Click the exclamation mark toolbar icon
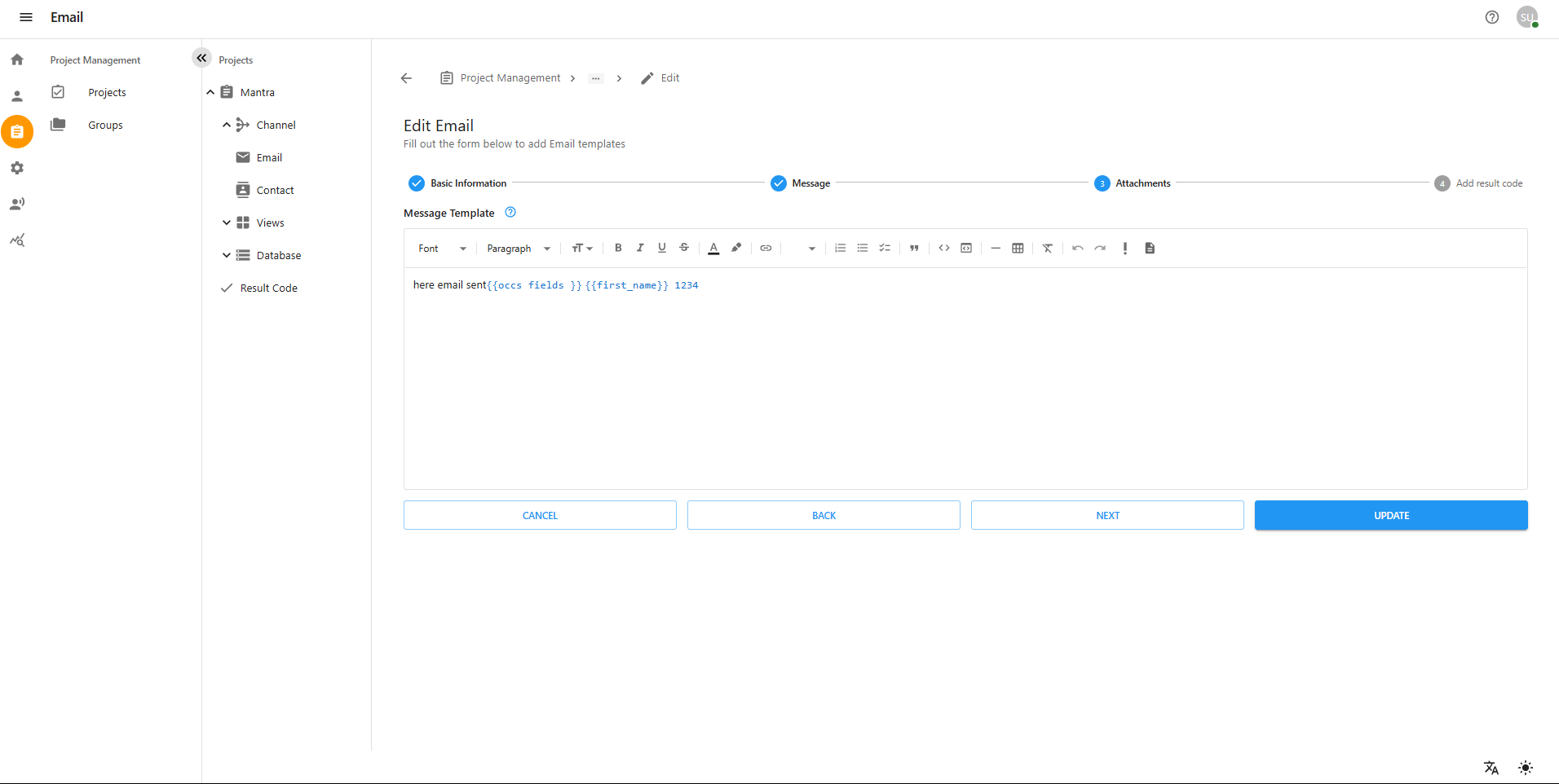Screen dimensions: 1559x784 tap(1125, 248)
